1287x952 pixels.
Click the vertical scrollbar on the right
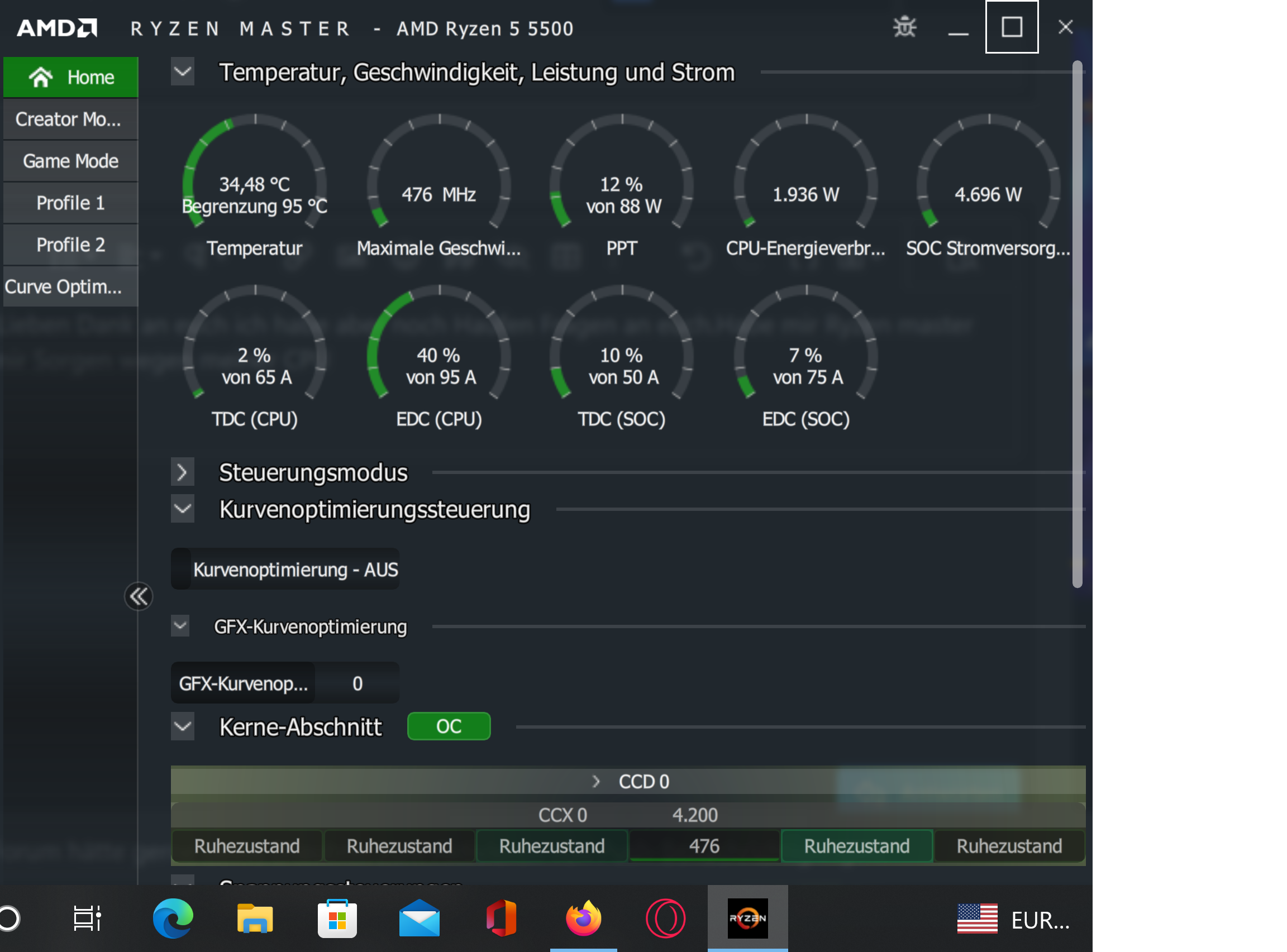click(x=1076, y=323)
